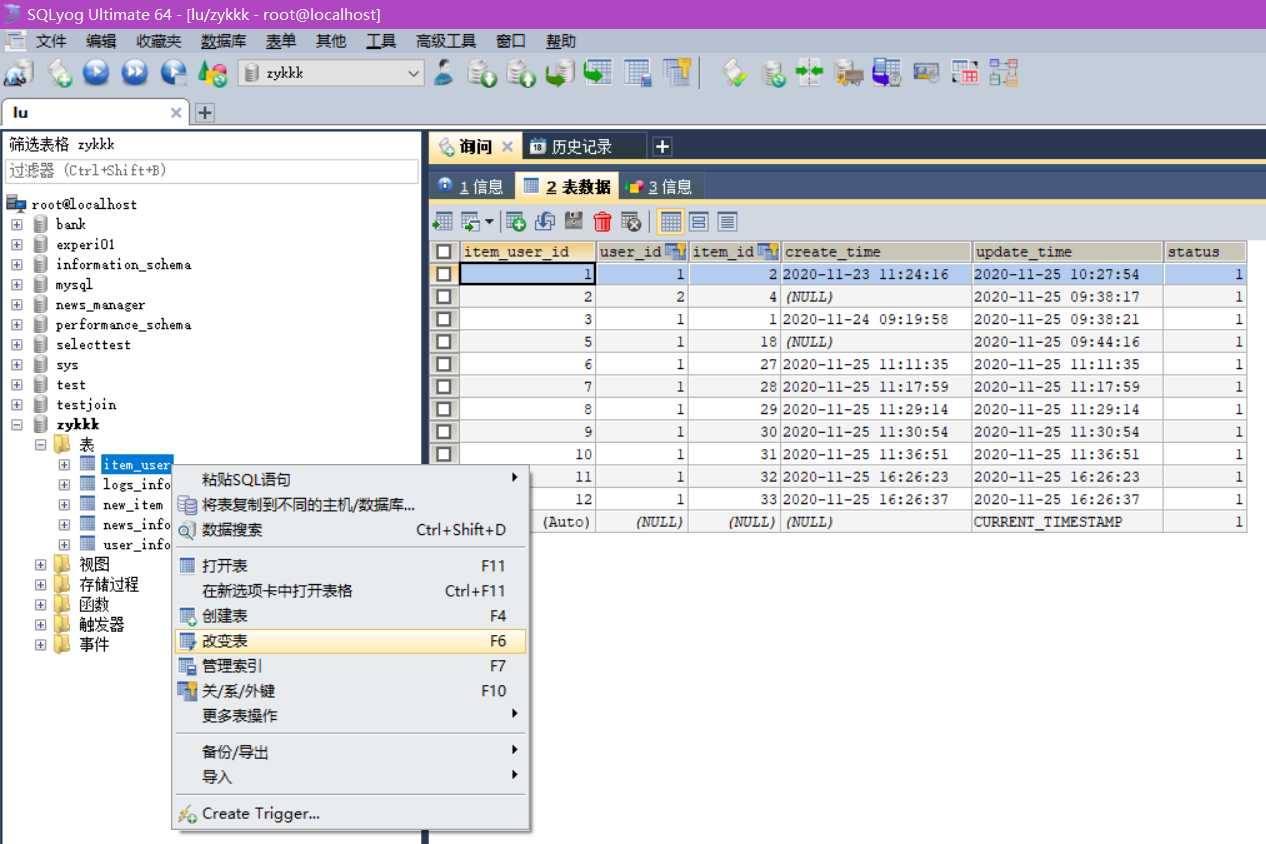Viewport: 1266px width, 844px height.
Task: Click foreign key icon in item_id column header
Action: click(767, 251)
